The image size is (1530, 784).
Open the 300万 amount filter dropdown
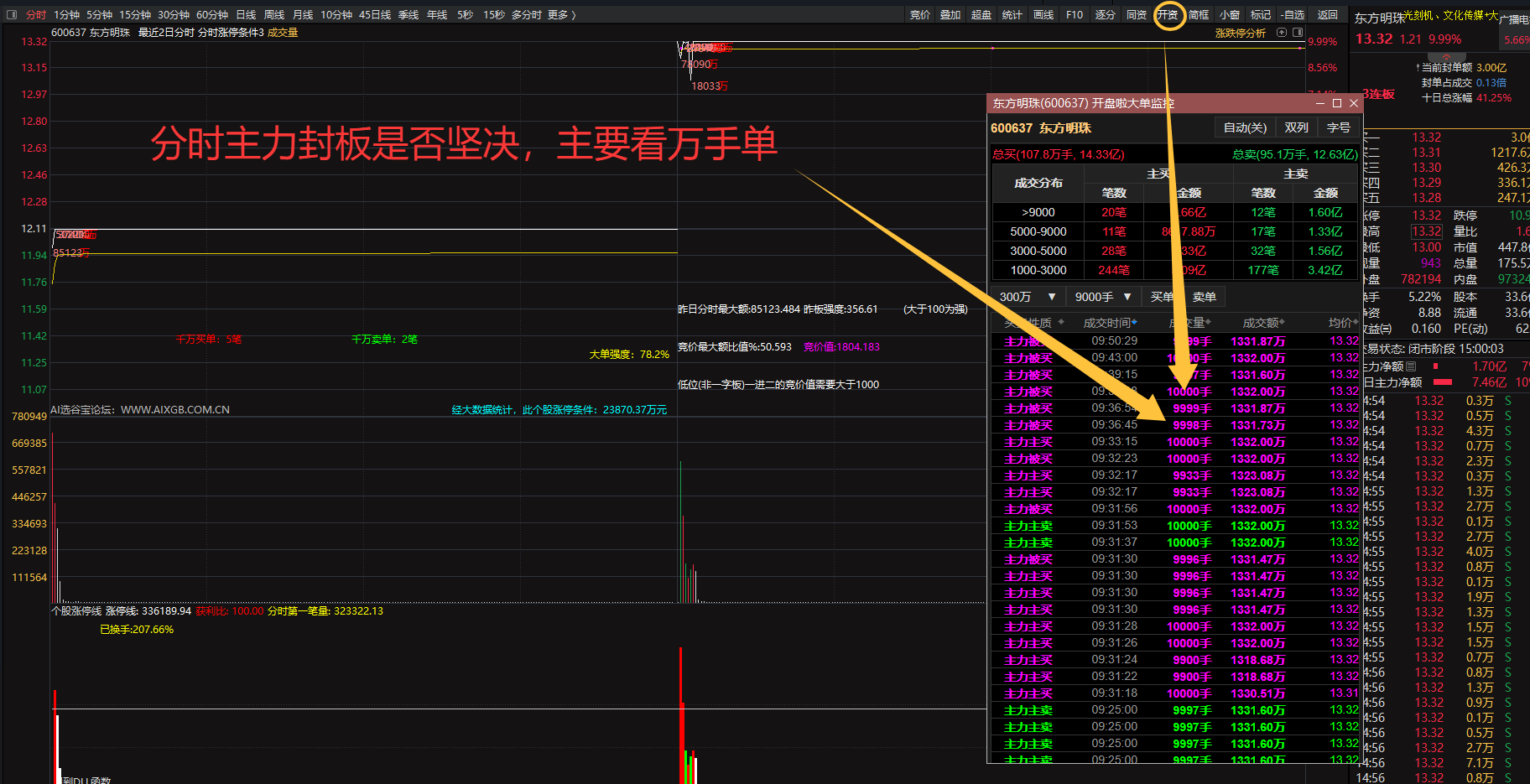(1028, 297)
